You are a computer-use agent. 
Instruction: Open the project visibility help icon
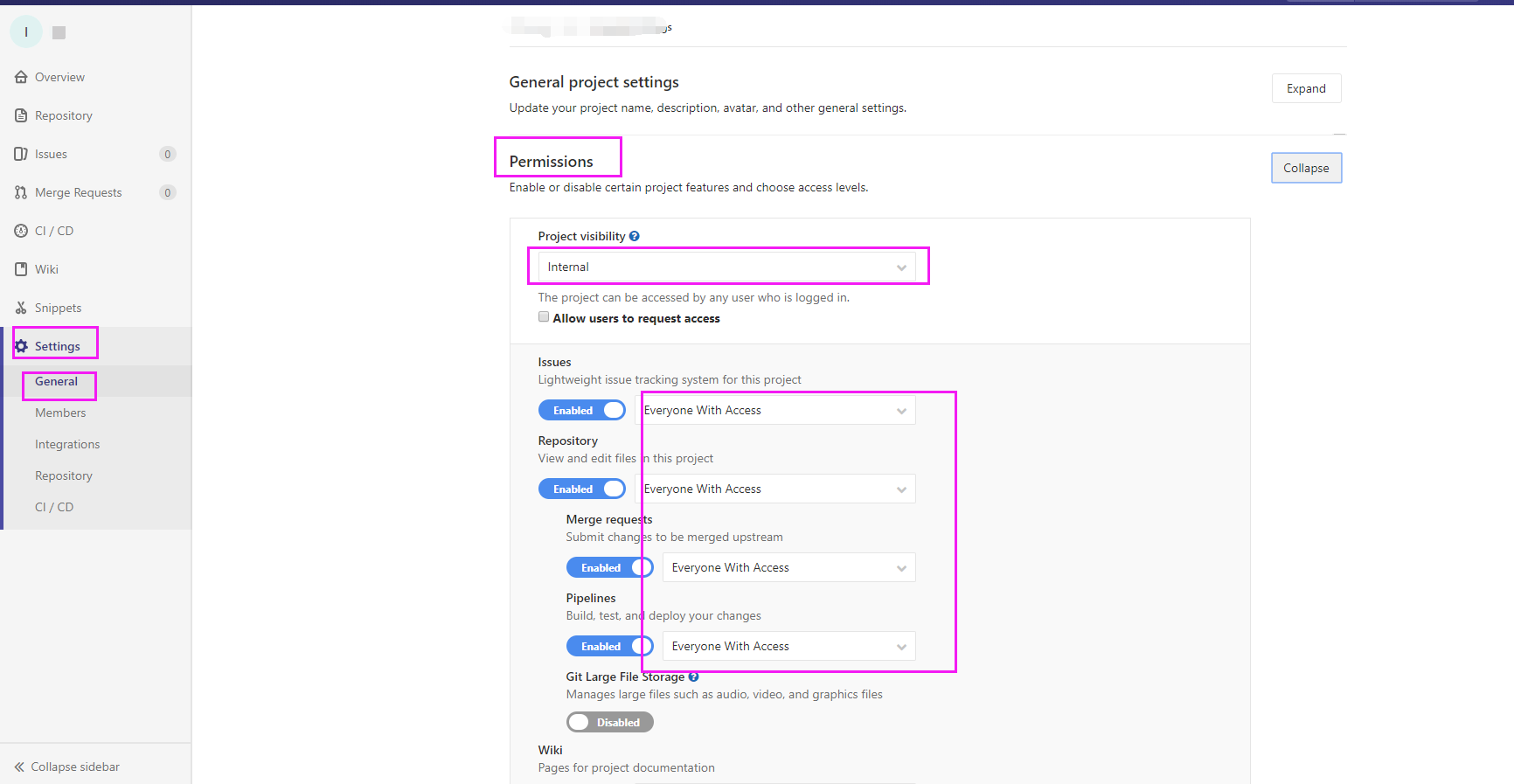click(635, 235)
